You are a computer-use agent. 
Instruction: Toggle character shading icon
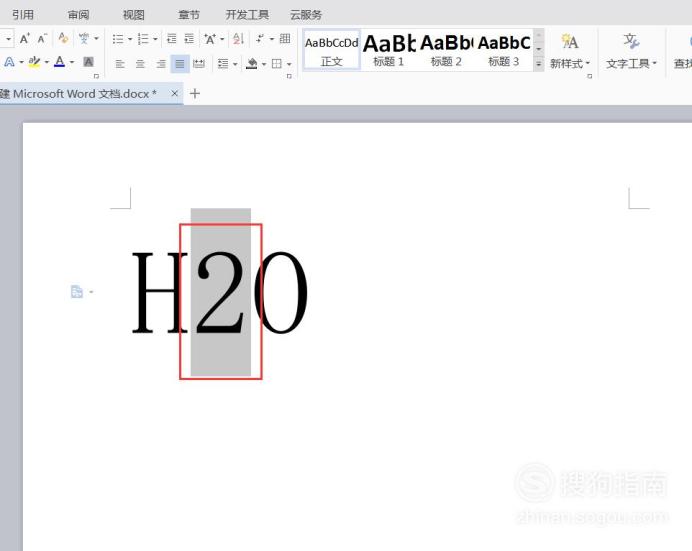tap(88, 62)
